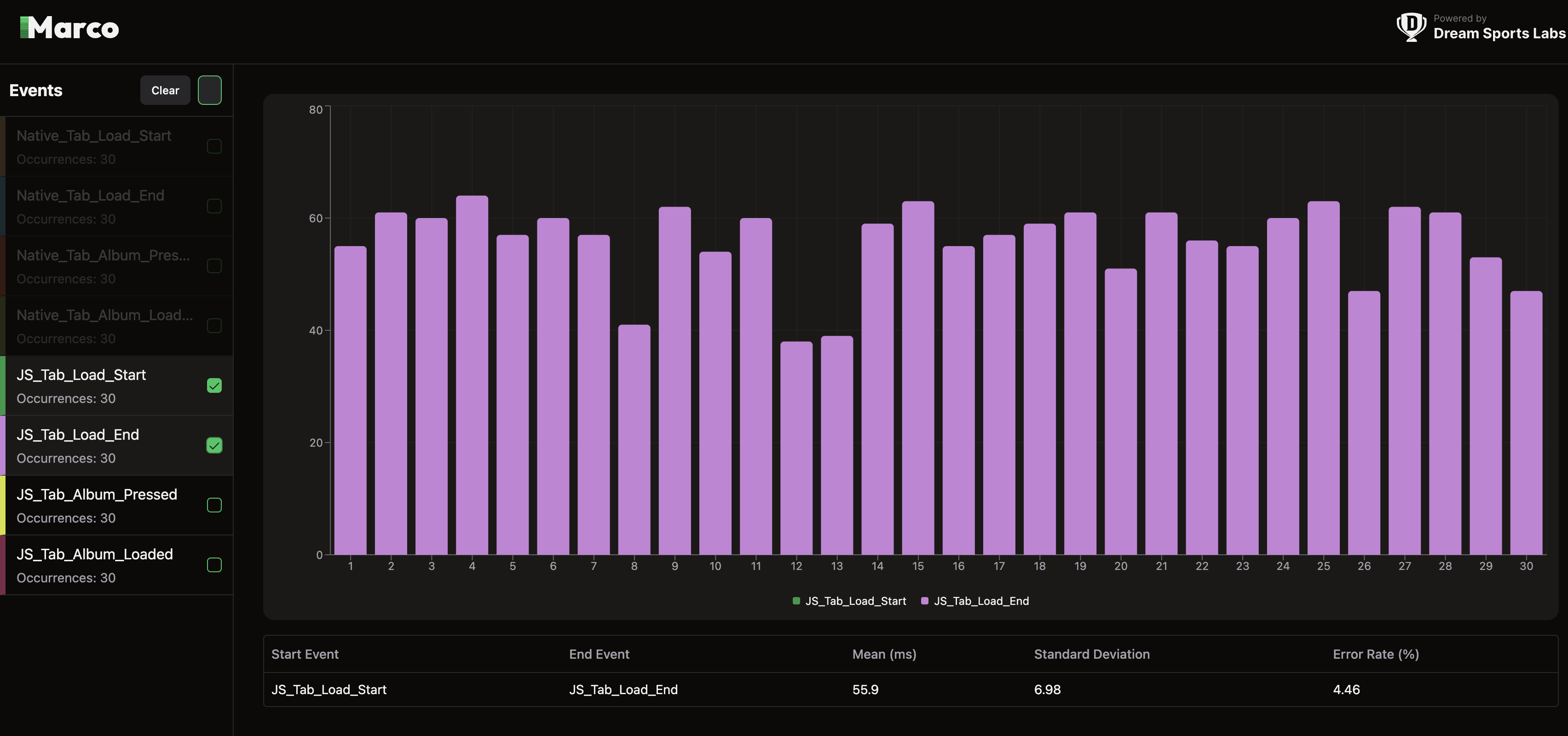Click the green JS_Tab_Load_Start legend marker
This screenshot has width=1568, height=736.
[x=796, y=601]
